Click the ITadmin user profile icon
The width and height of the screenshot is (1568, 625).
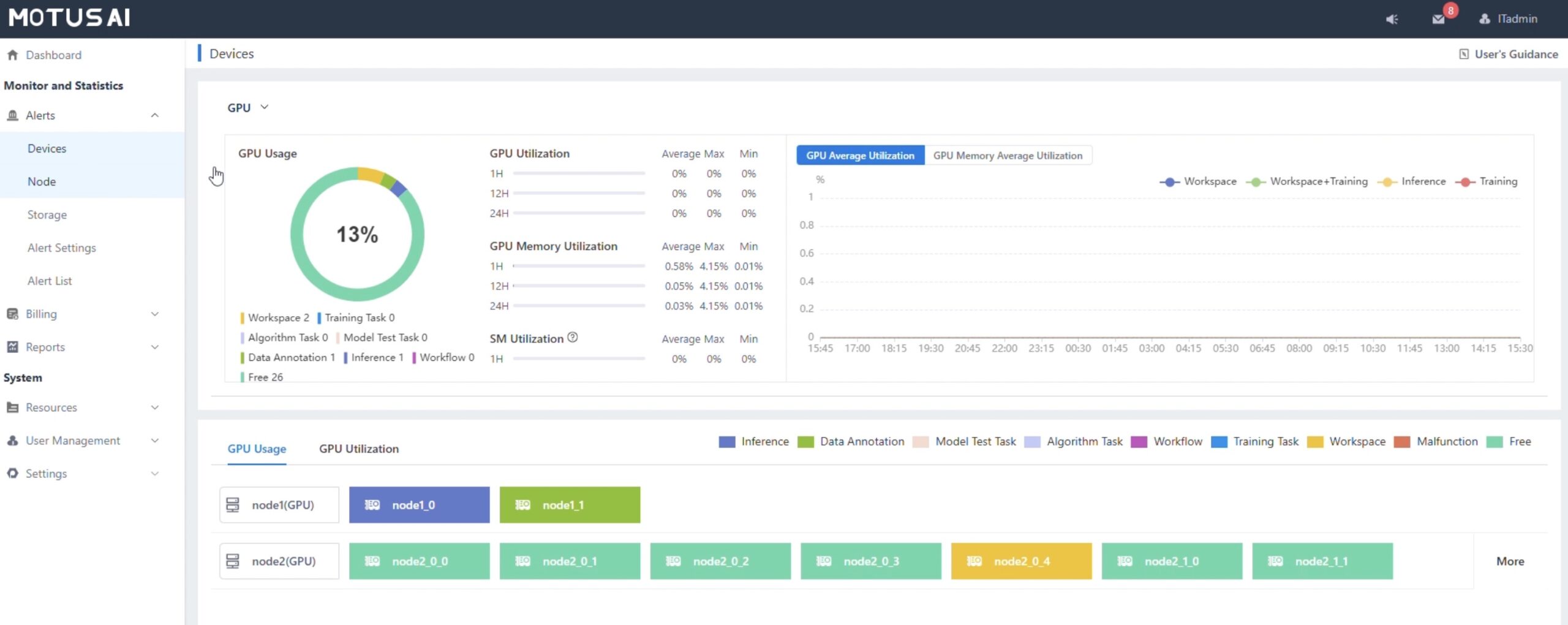tap(1484, 19)
